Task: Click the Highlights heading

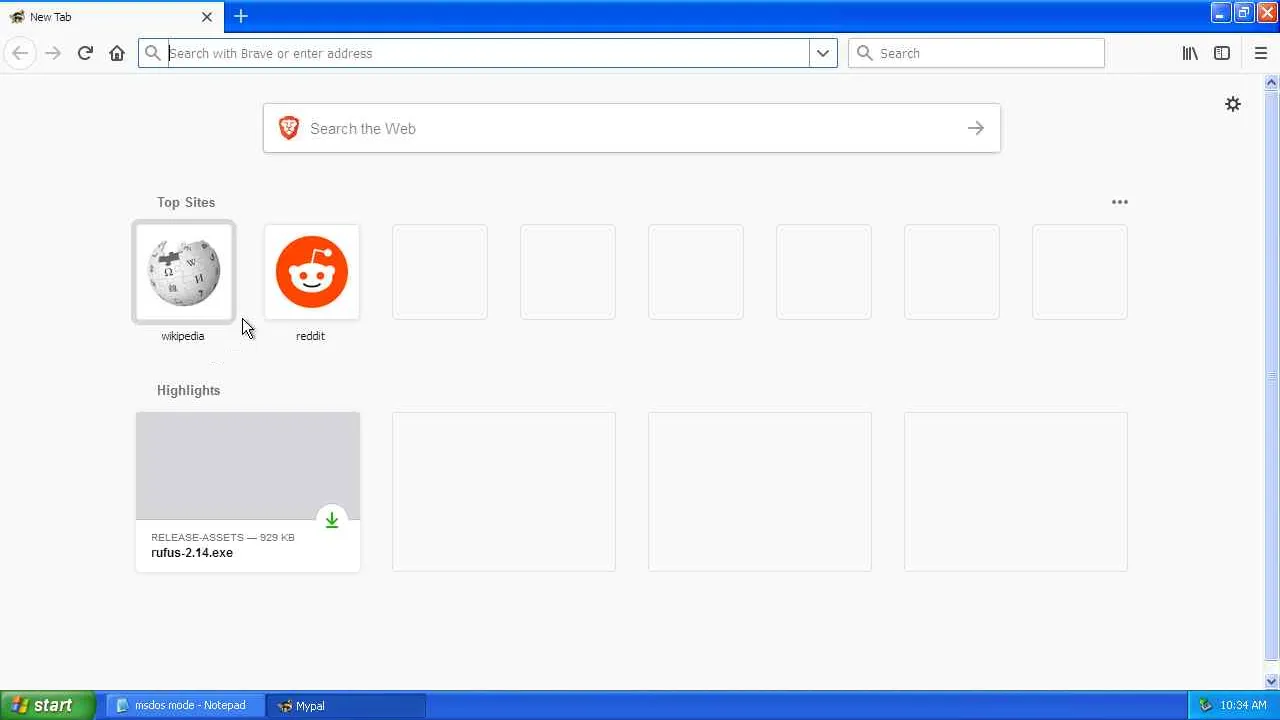Action: point(188,390)
